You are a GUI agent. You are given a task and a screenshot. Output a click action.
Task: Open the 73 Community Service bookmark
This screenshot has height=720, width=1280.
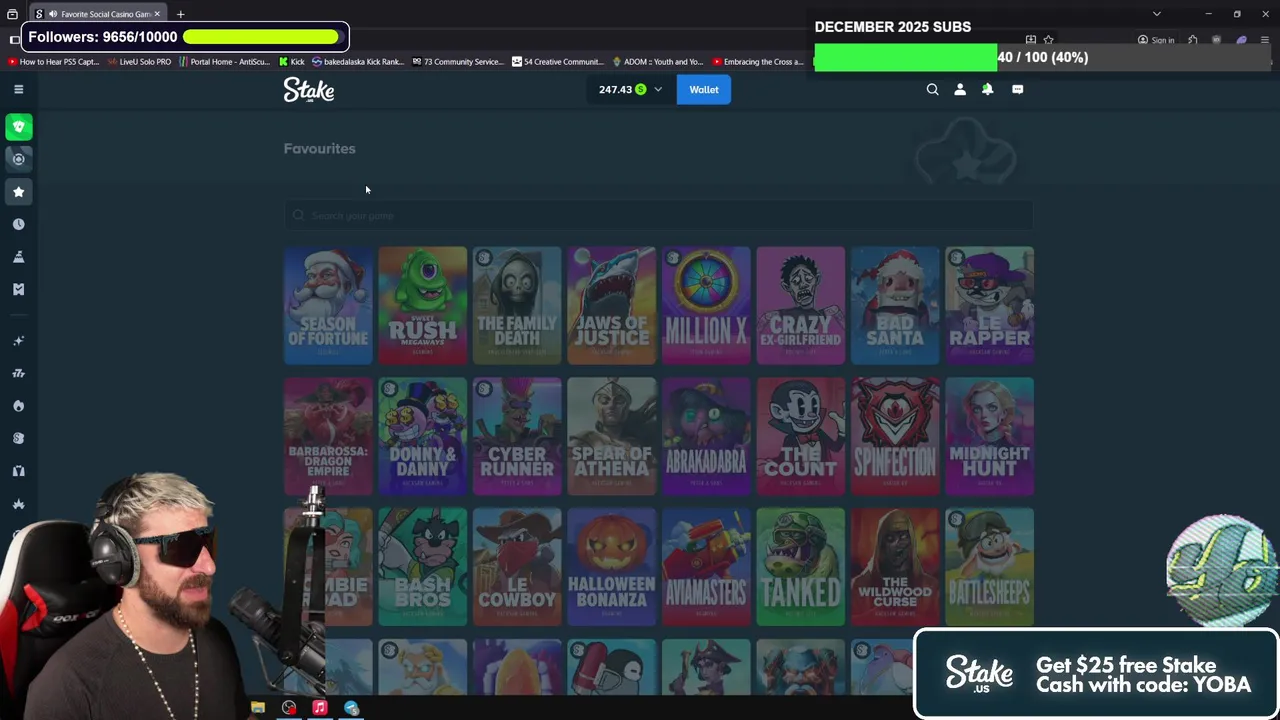click(x=458, y=62)
